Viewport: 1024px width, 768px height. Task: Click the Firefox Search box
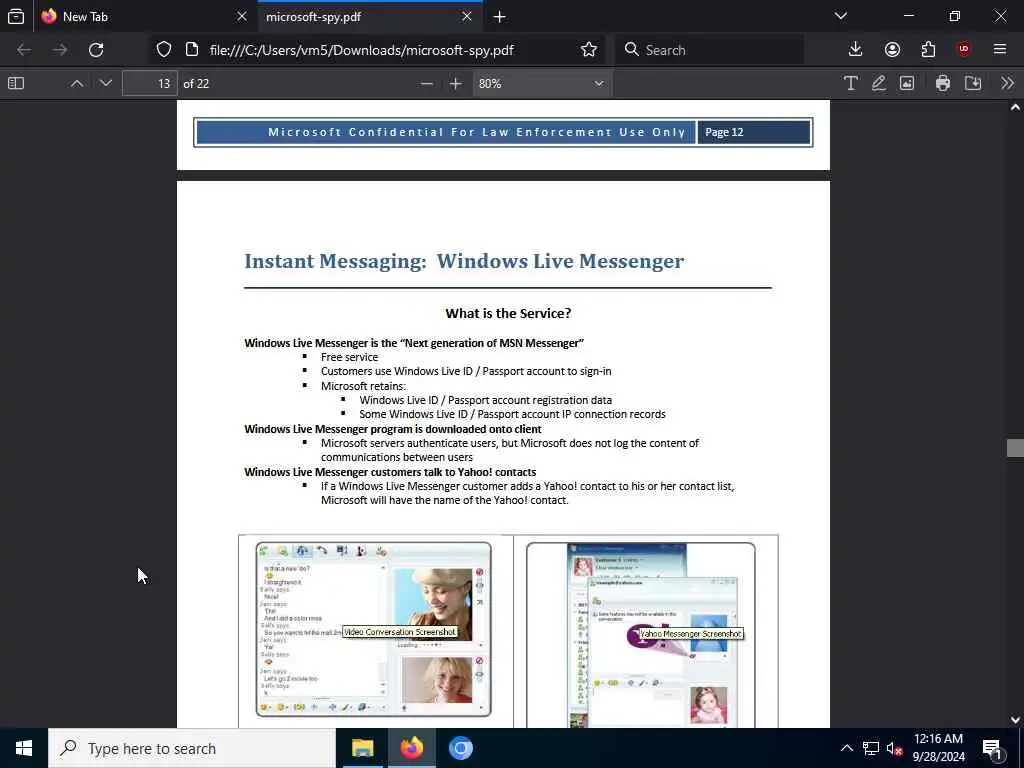coord(709,50)
